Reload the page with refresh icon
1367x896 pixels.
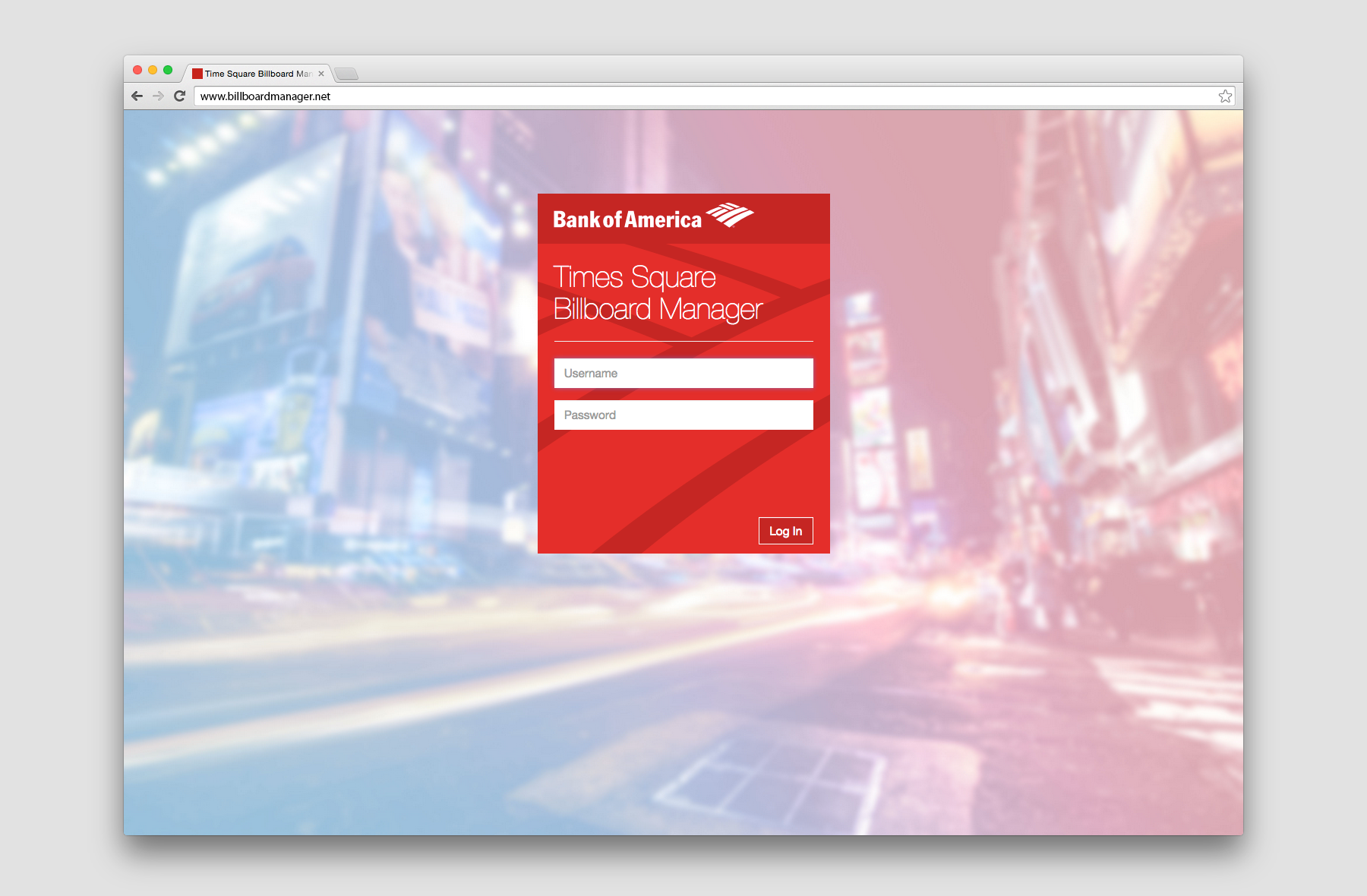coord(180,96)
